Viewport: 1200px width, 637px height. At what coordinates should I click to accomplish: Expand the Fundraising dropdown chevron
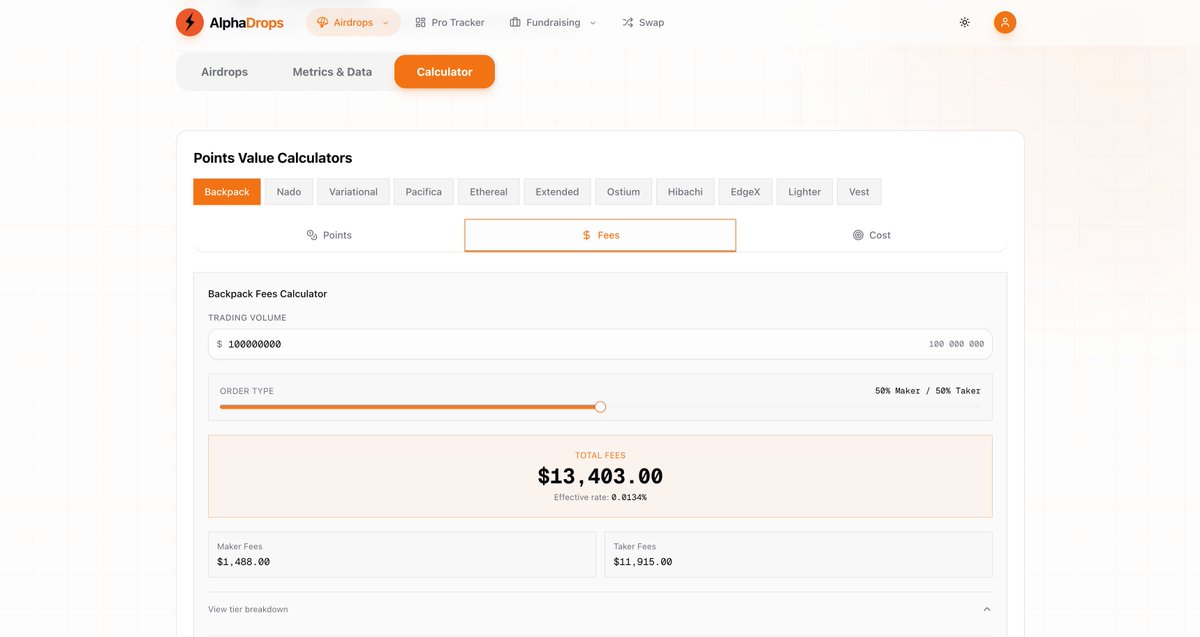pyautogui.click(x=593, y=22)
